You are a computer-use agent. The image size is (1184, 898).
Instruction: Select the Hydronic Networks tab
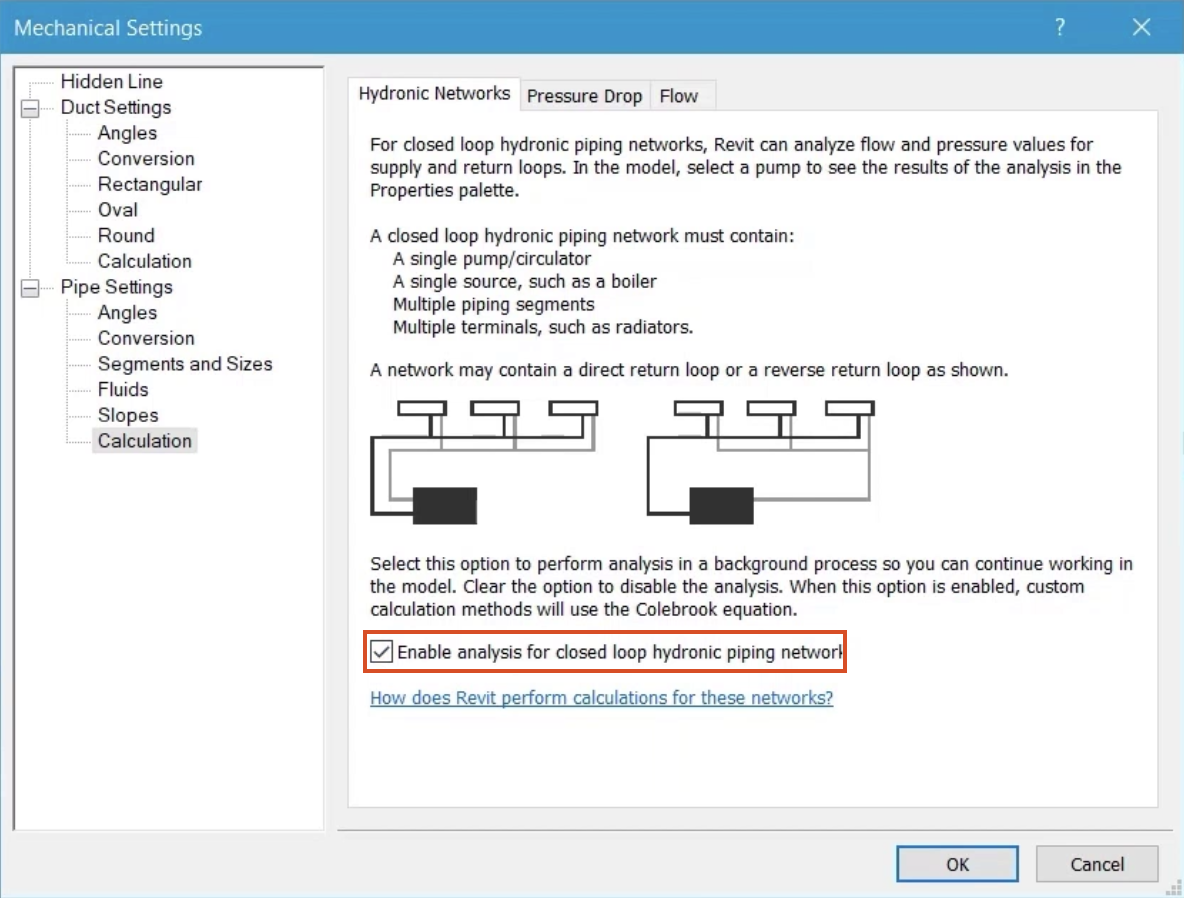click(434, 94)
